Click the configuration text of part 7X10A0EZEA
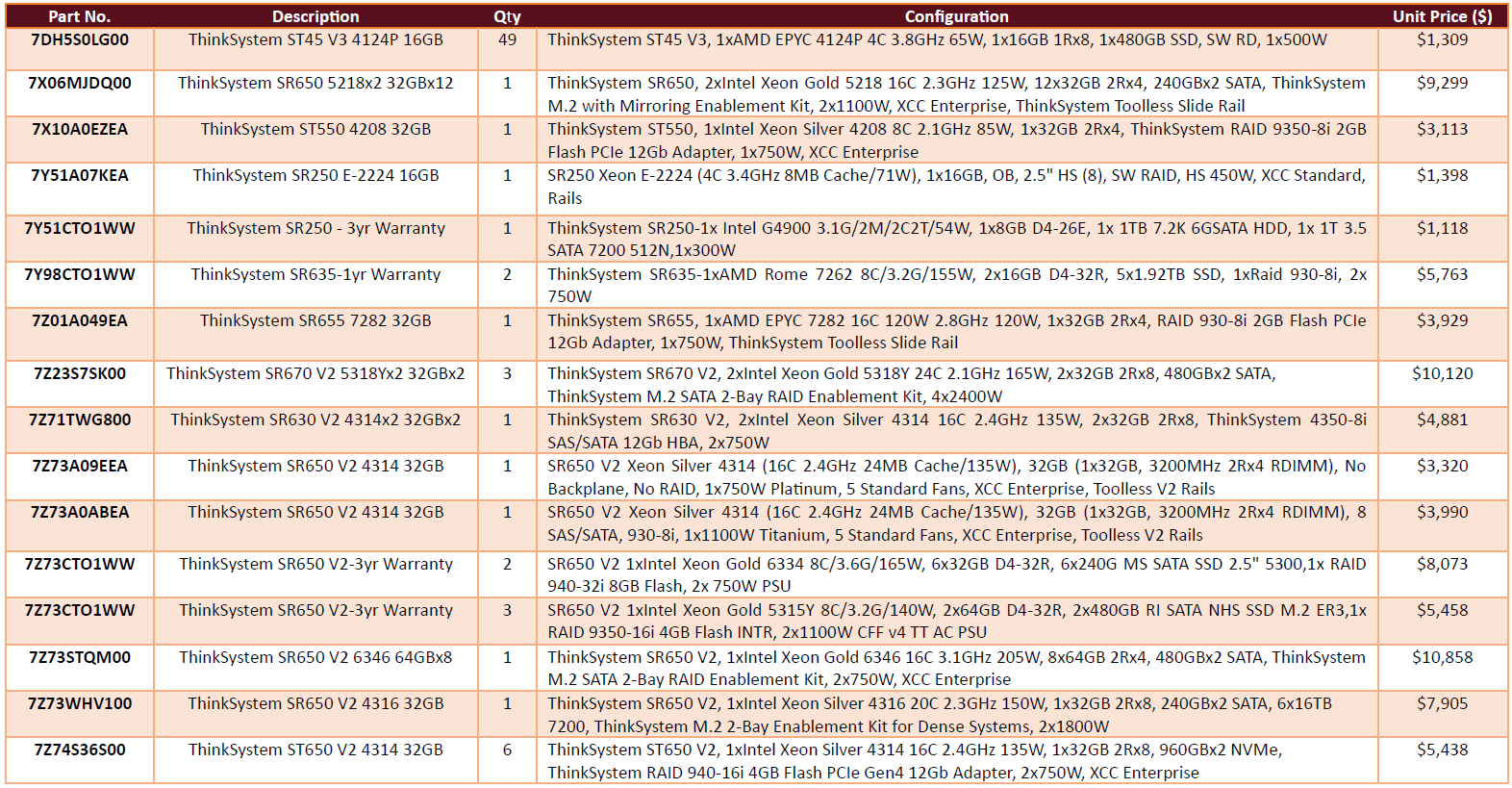This screenshot has height=788, width=1512. [957, 140]
